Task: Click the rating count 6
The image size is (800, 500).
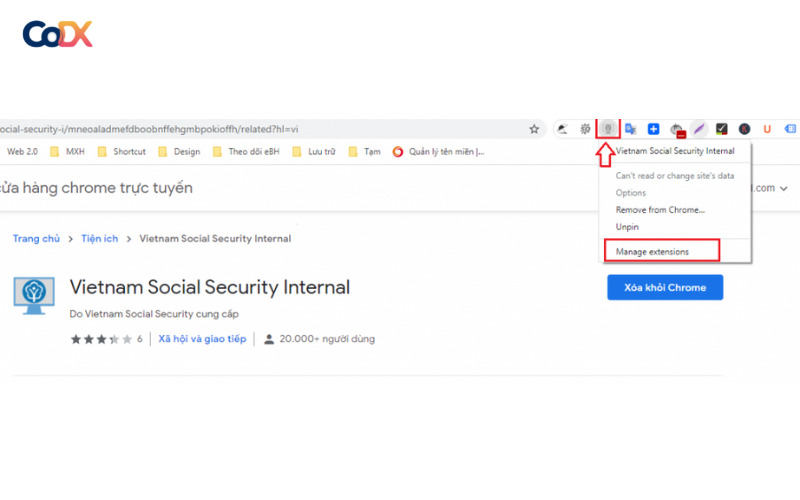Action: pos(140,339)
